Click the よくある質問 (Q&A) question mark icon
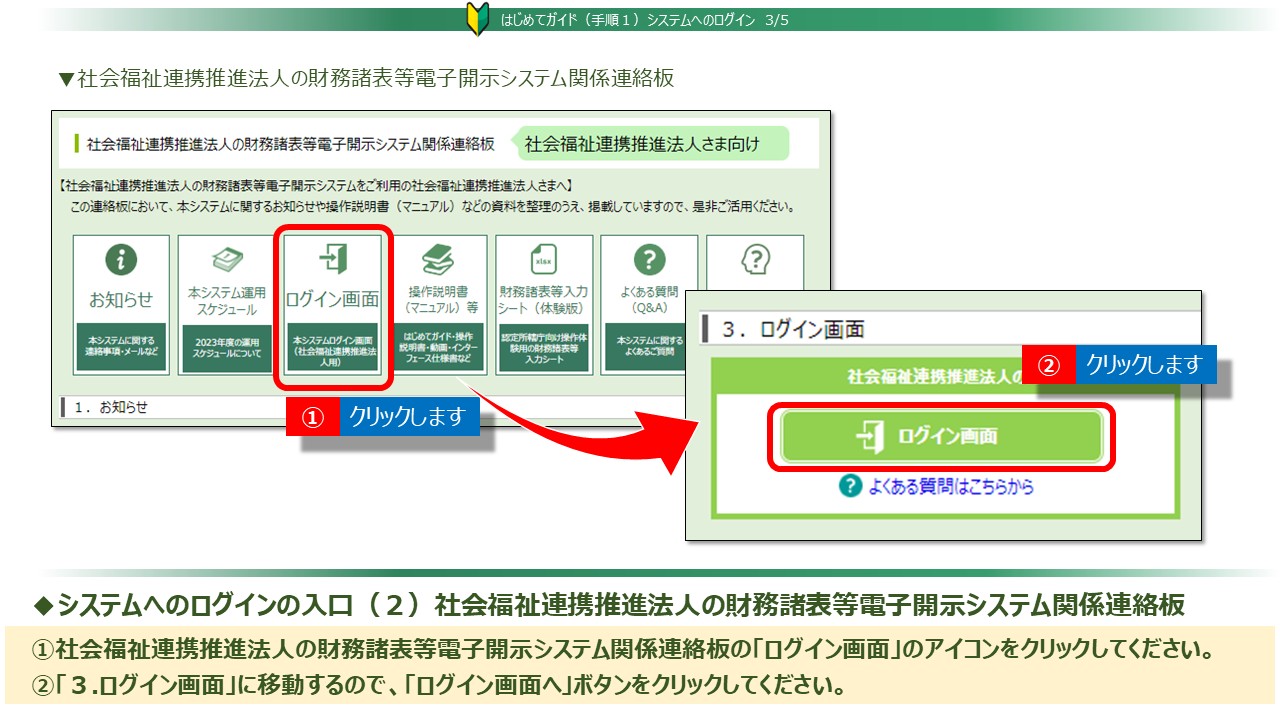The width and height of the screenshot is (1280, 720). coord(649,260)
